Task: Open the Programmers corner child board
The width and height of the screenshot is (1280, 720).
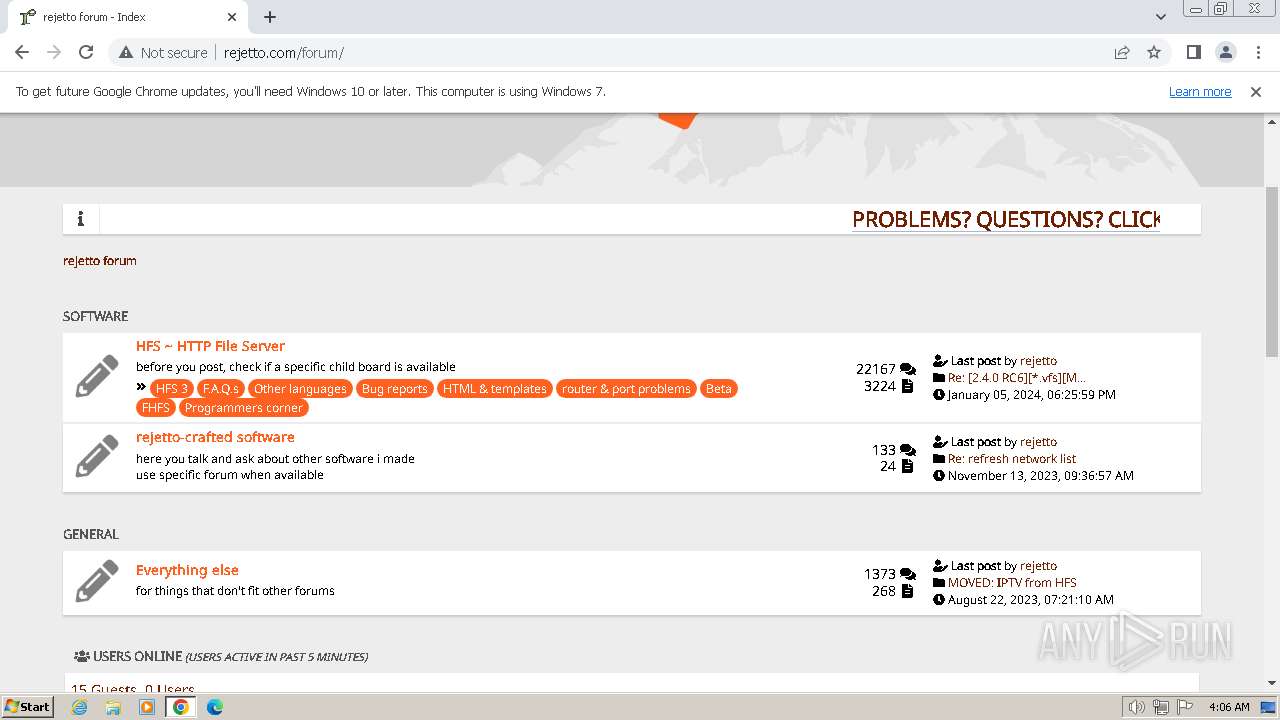Action: coord(243,407)
